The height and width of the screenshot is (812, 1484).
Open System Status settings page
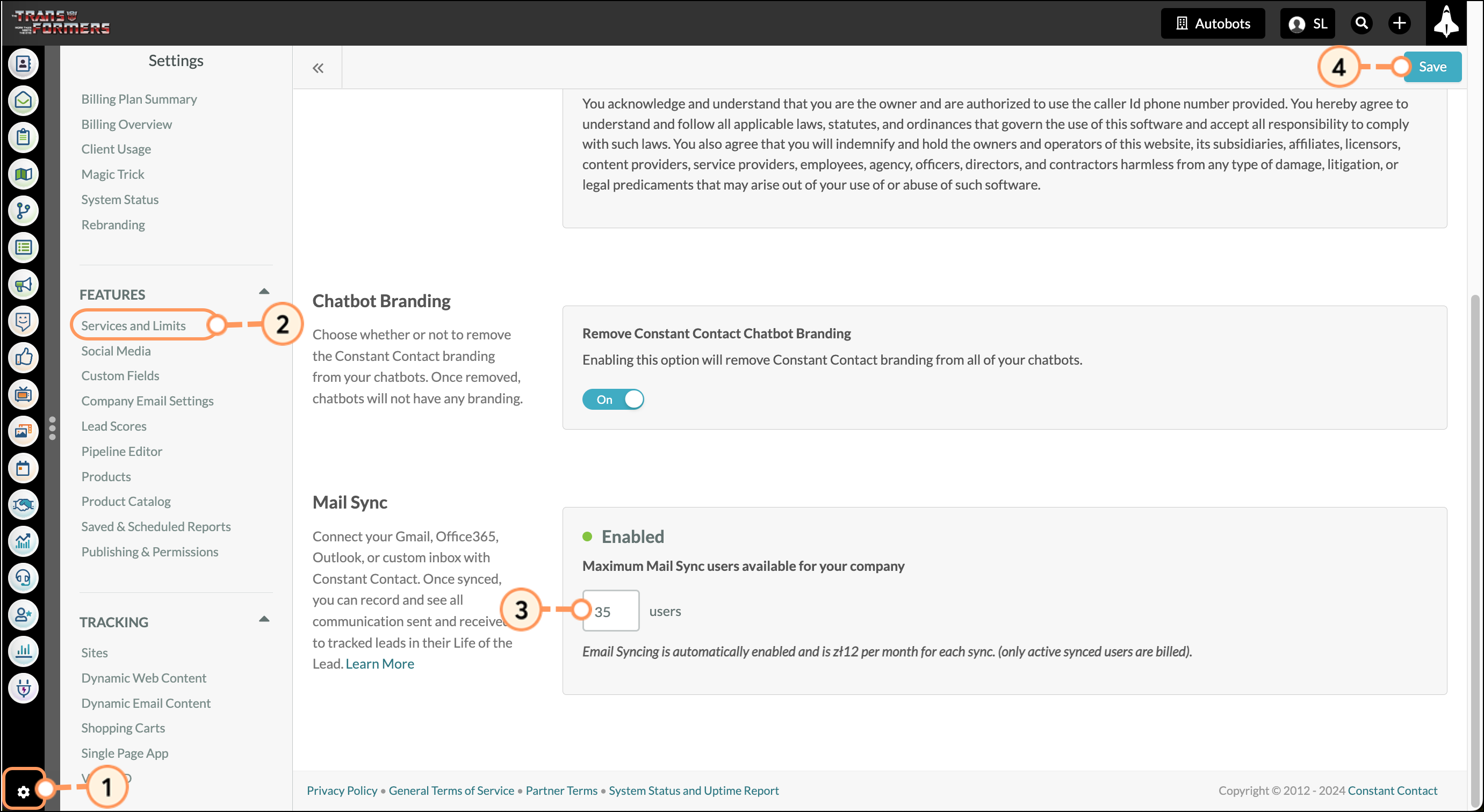(x=120, y=200)
